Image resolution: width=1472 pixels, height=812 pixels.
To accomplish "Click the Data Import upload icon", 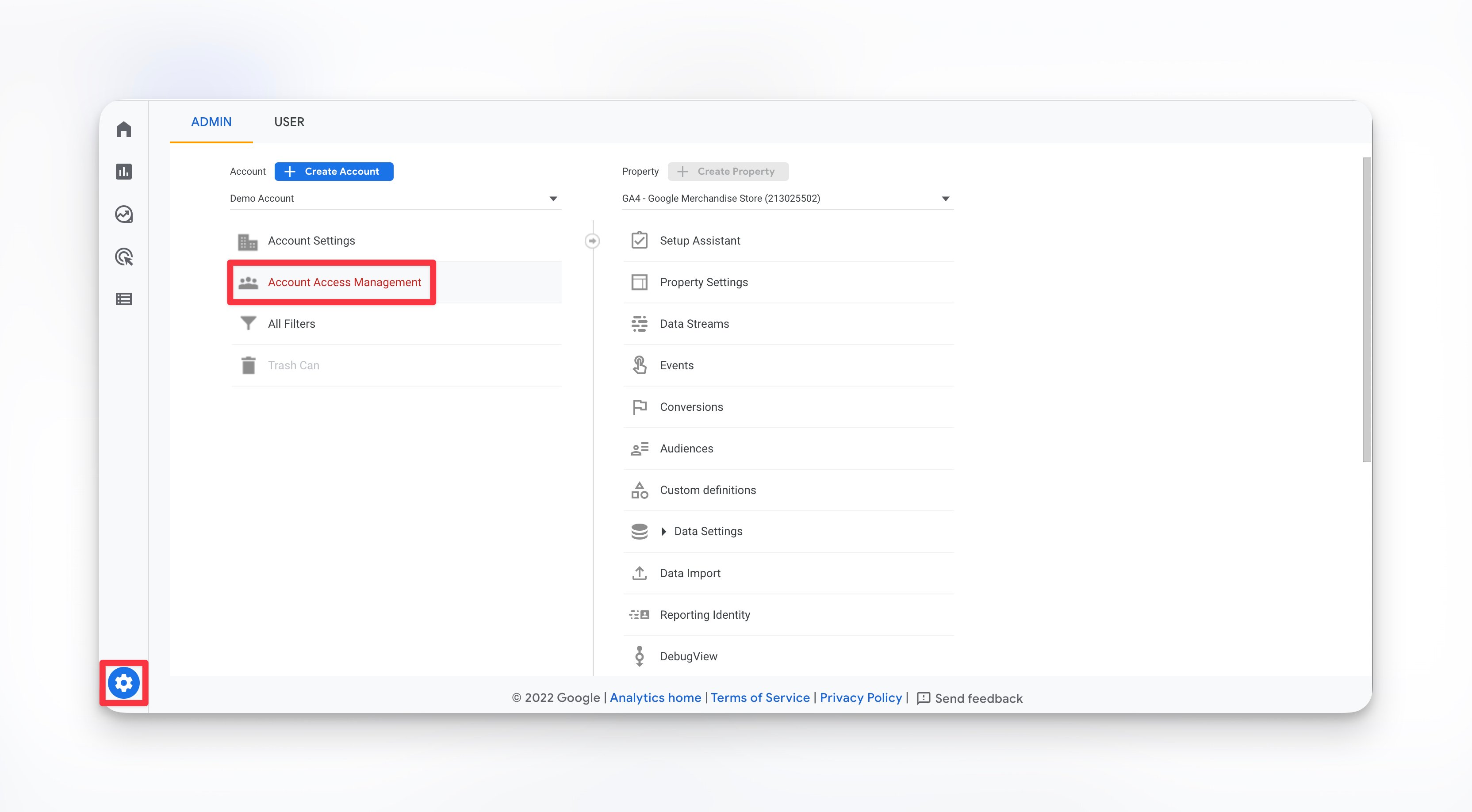I will coord(640,573).
